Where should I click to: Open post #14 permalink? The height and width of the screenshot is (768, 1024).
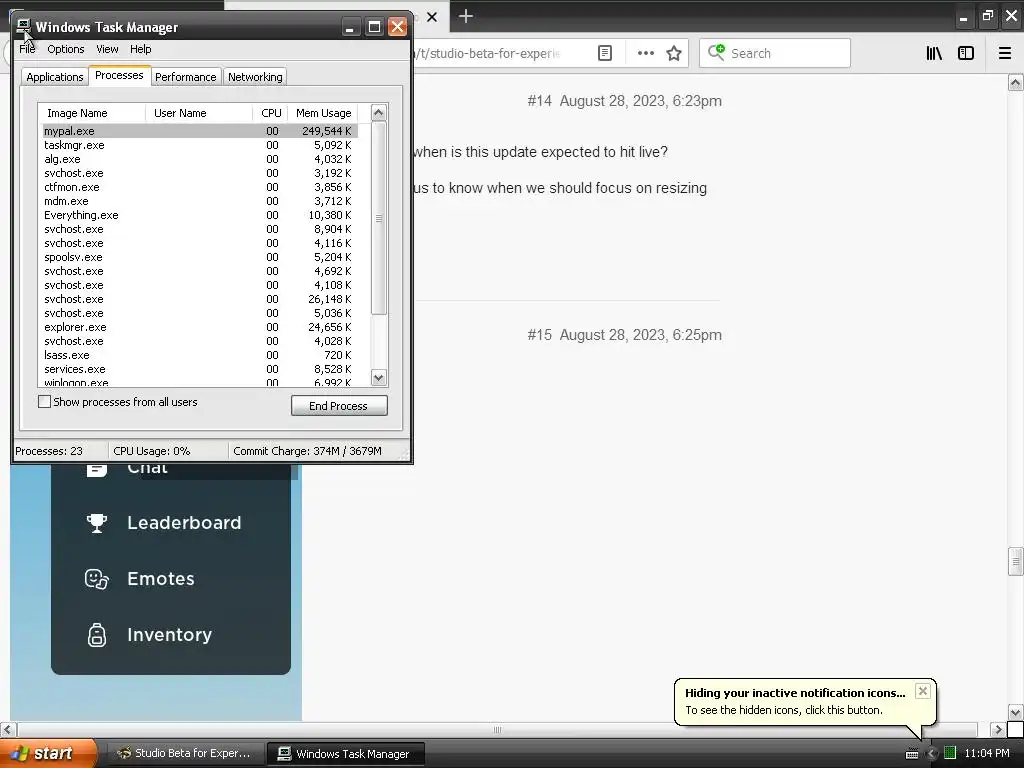coord(539,101)
